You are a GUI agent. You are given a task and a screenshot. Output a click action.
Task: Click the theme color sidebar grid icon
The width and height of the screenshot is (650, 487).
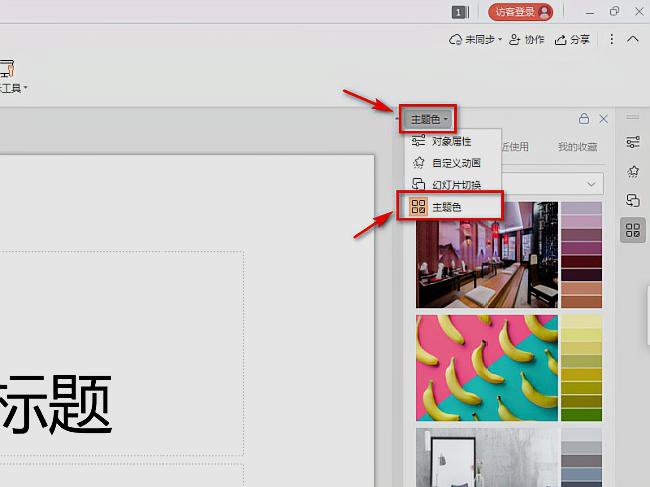coord(633,230)
